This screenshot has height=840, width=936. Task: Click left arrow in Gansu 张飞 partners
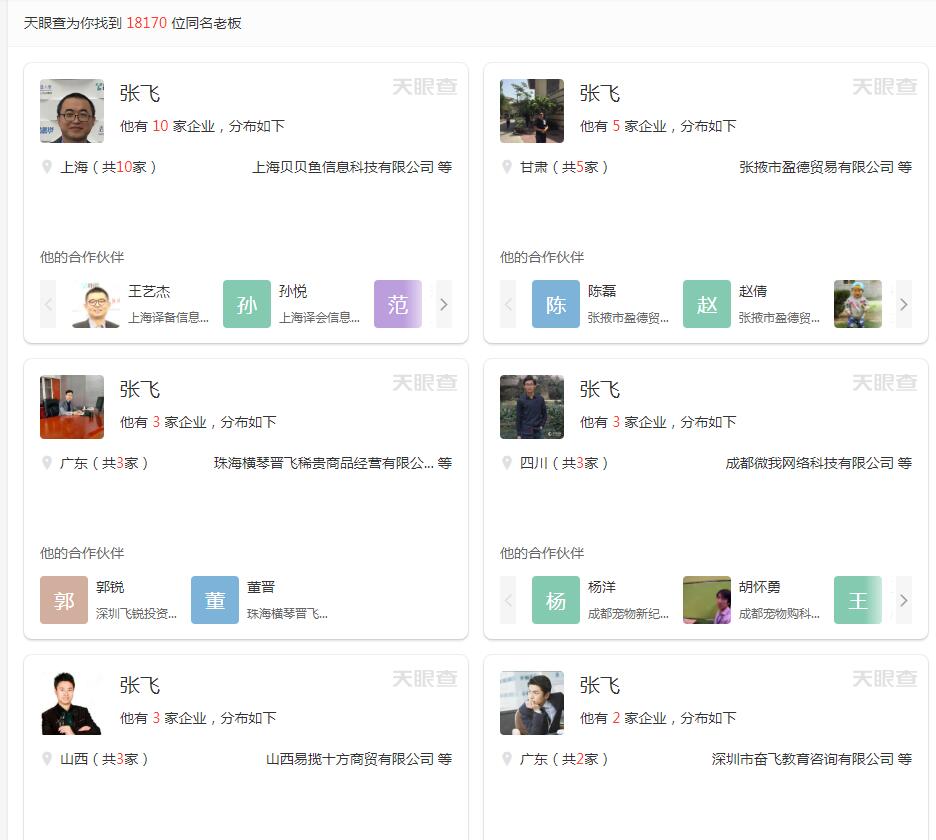(508, 304)
